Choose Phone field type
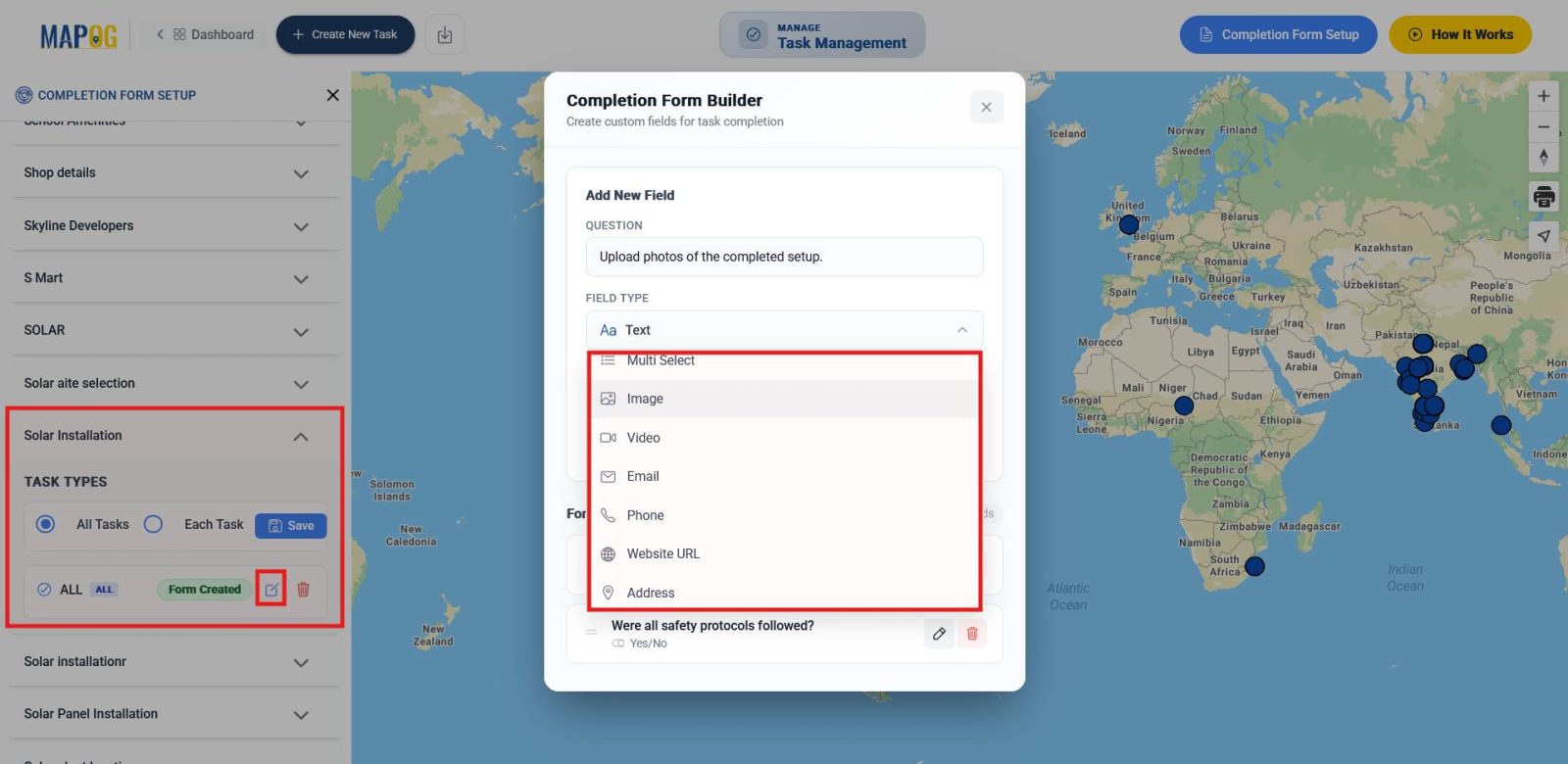The image size is (1568, 764). pyautogui.click(x=784, y=515)
